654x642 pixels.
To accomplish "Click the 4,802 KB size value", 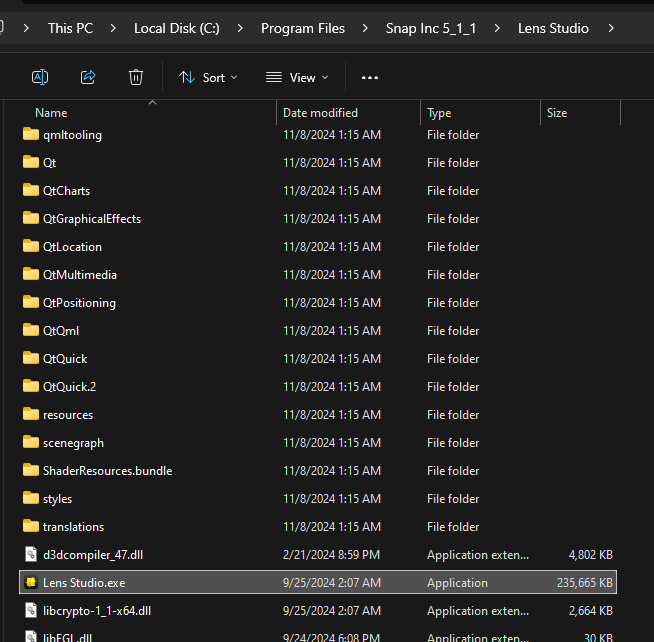I will [x=591, y=555].
